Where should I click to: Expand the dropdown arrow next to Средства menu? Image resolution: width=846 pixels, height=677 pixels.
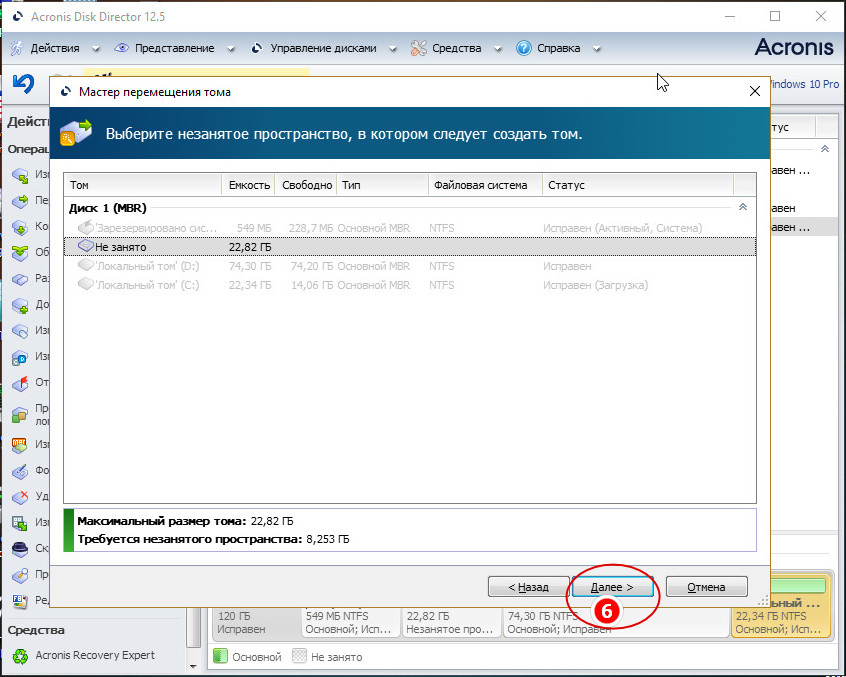point(498,49)
